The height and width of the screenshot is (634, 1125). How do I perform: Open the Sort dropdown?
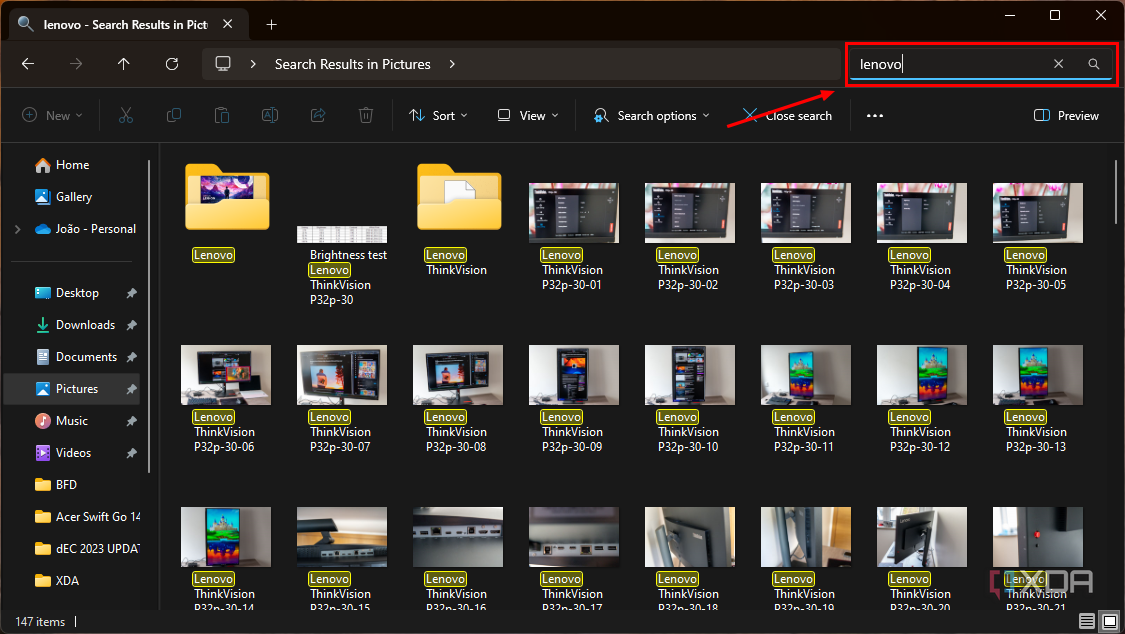(x=438, y=115)
